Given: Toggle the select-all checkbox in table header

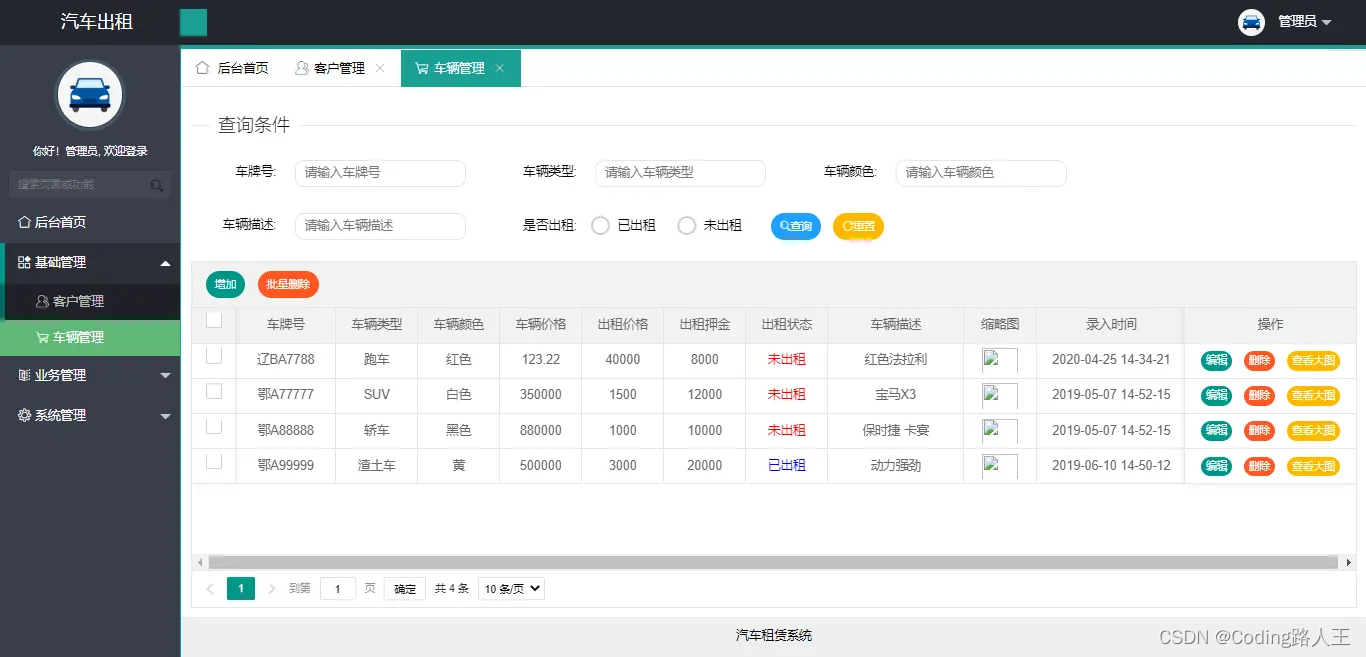Looking at the screenshot, I should click(x=214, y=321).
